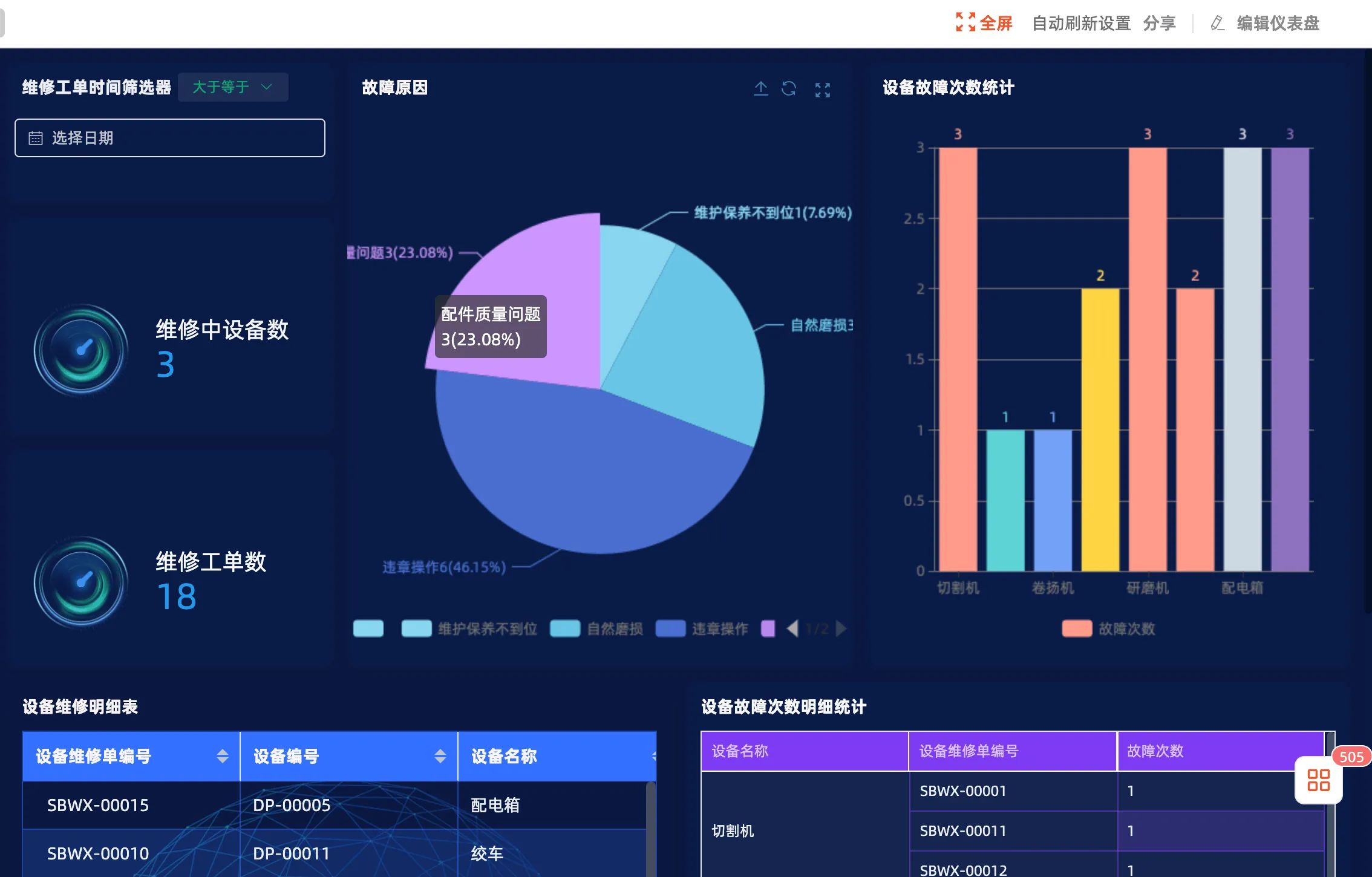Screen dimensions: 1372x877
Task: Go to next legend page arrow
Action: click(x=841, y=628)
